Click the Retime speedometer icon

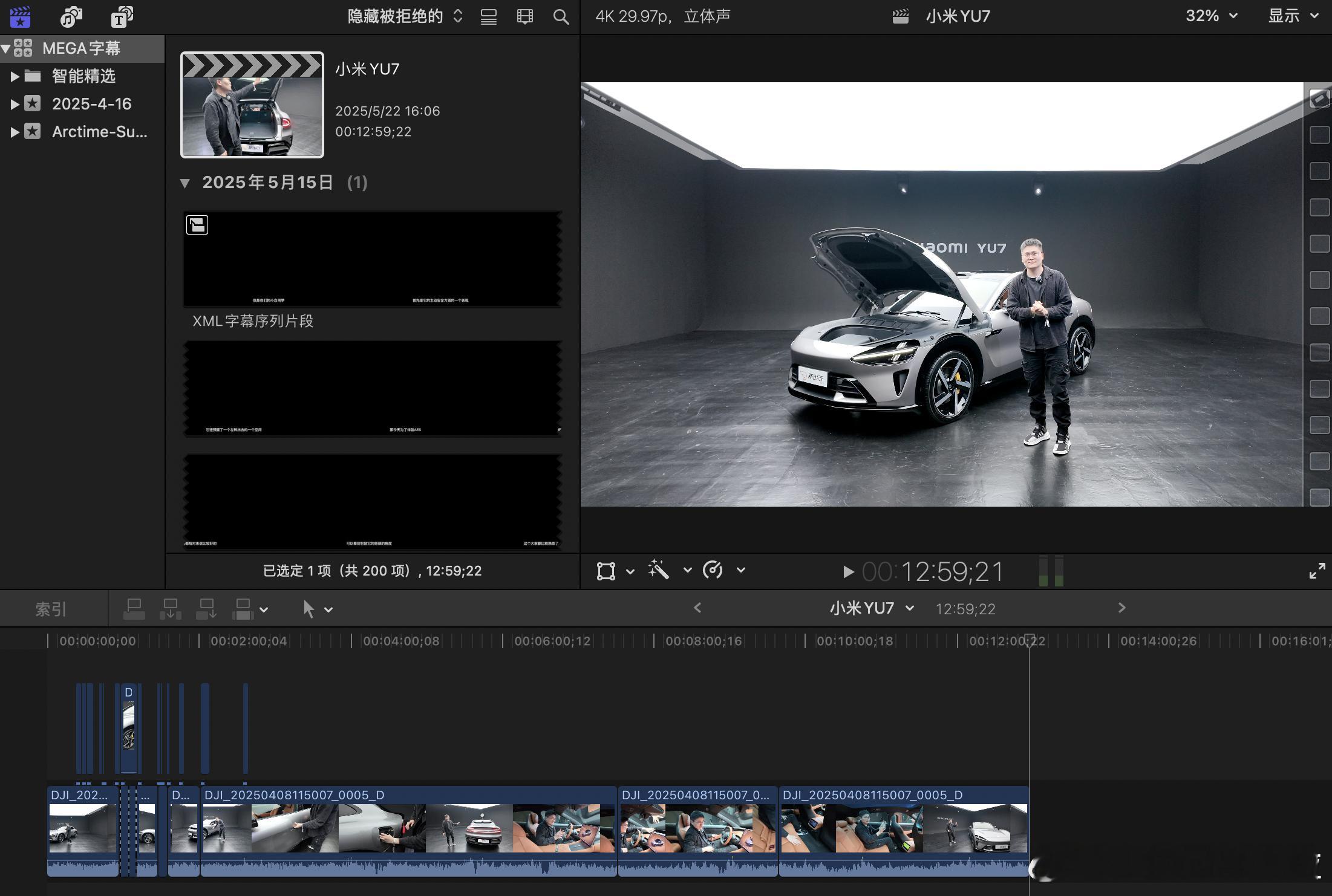pos(713,570)
